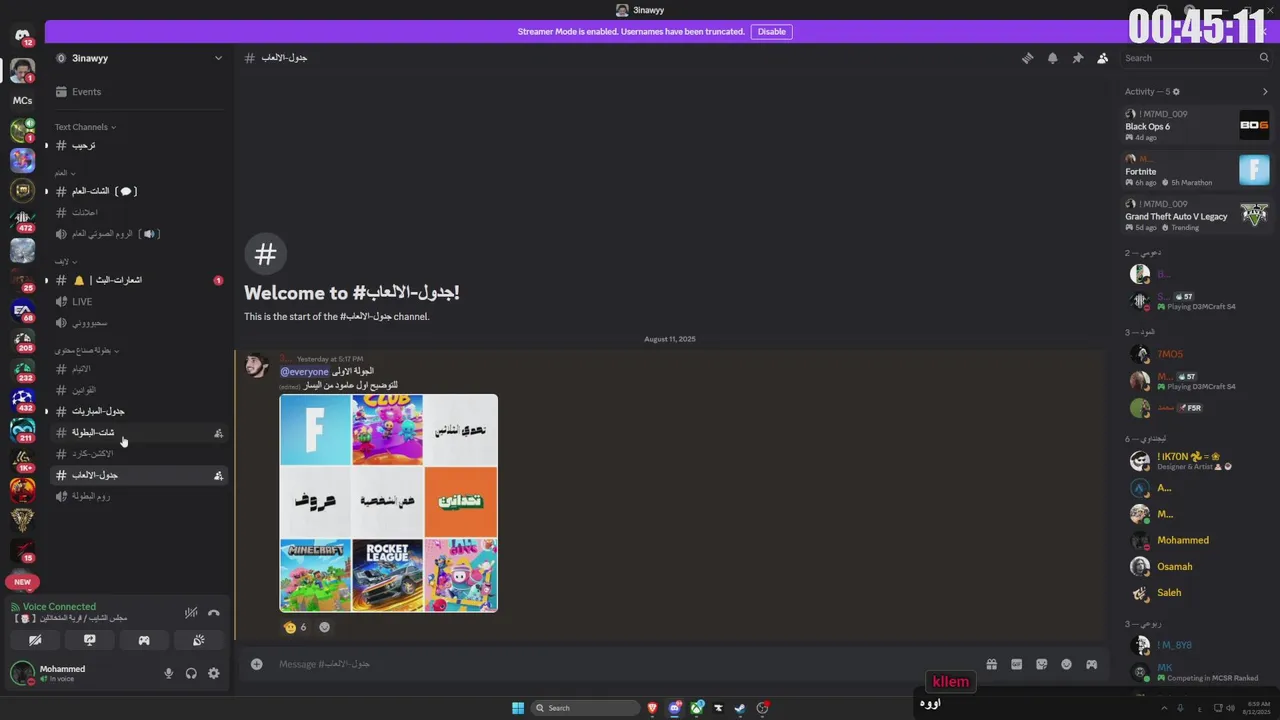Open Grand Theft Auto V Legacy activity
This screenshot has width=1280, height=720.
coord(1196,216)
